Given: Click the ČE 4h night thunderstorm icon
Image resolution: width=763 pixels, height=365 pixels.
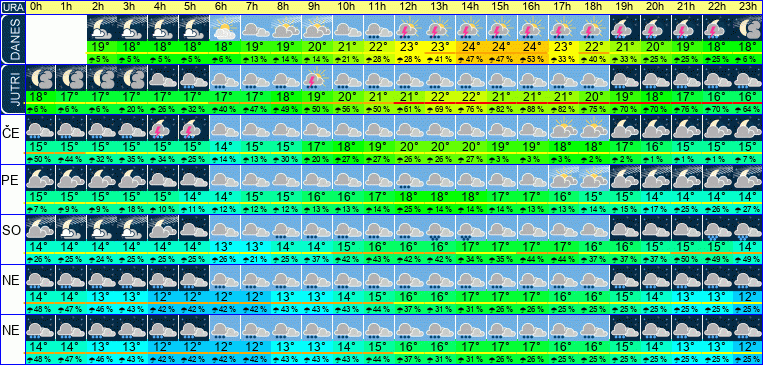Looking at the screenshot, I should (x=164, y=128).
